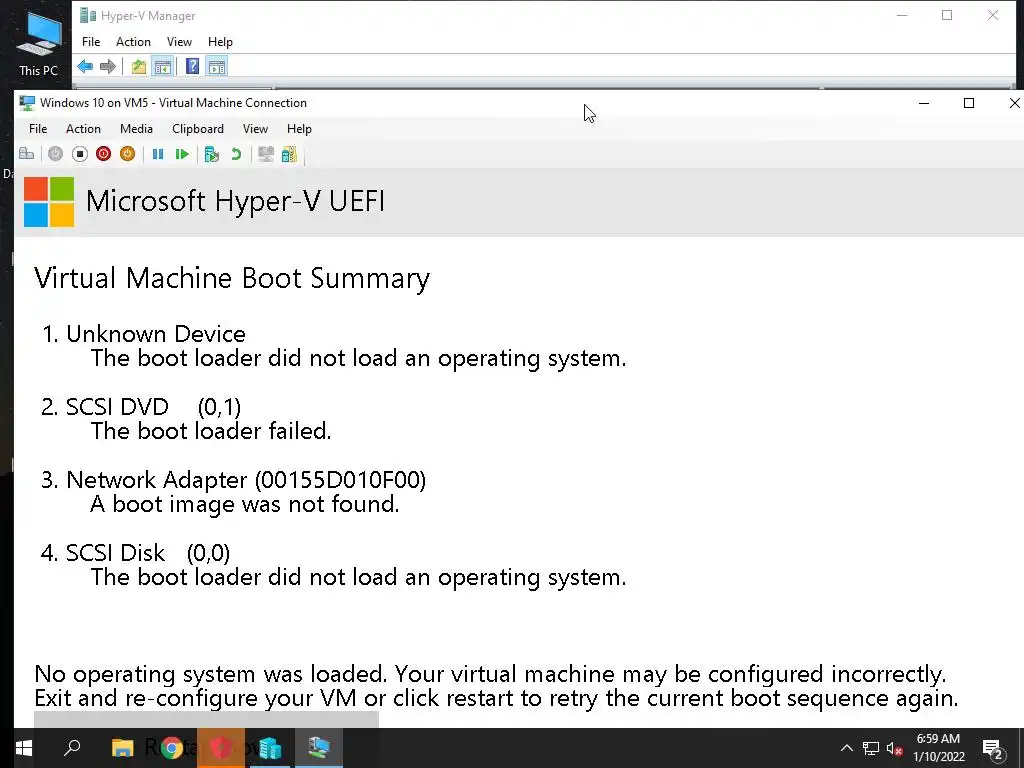Image resolution: width=1024 pixels, height=768 pixels.
Task: Create a checkpoint via toolbar icon
Action: [x=212, y=154]
